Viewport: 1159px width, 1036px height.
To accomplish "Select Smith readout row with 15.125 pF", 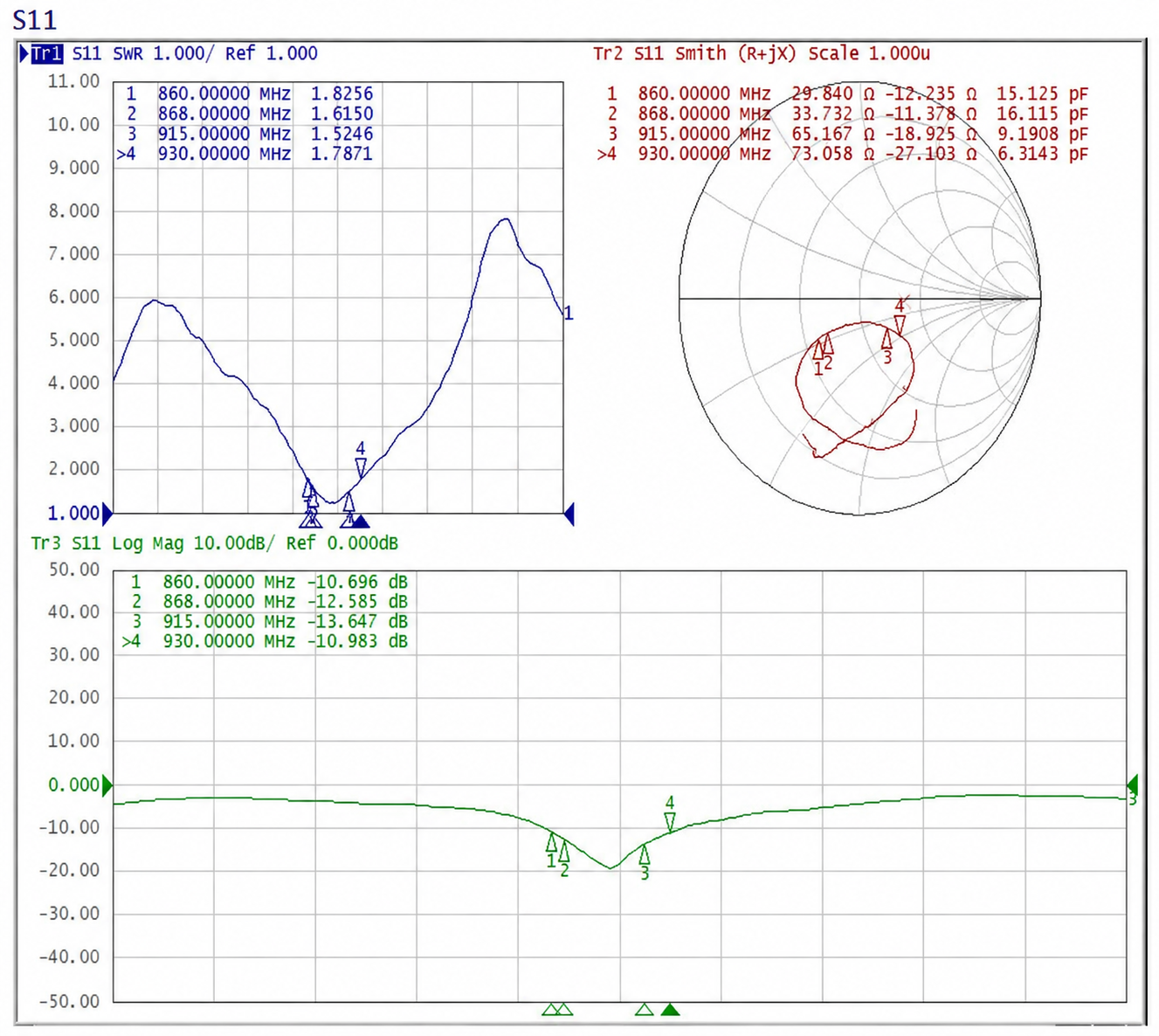I will point(847,93).
